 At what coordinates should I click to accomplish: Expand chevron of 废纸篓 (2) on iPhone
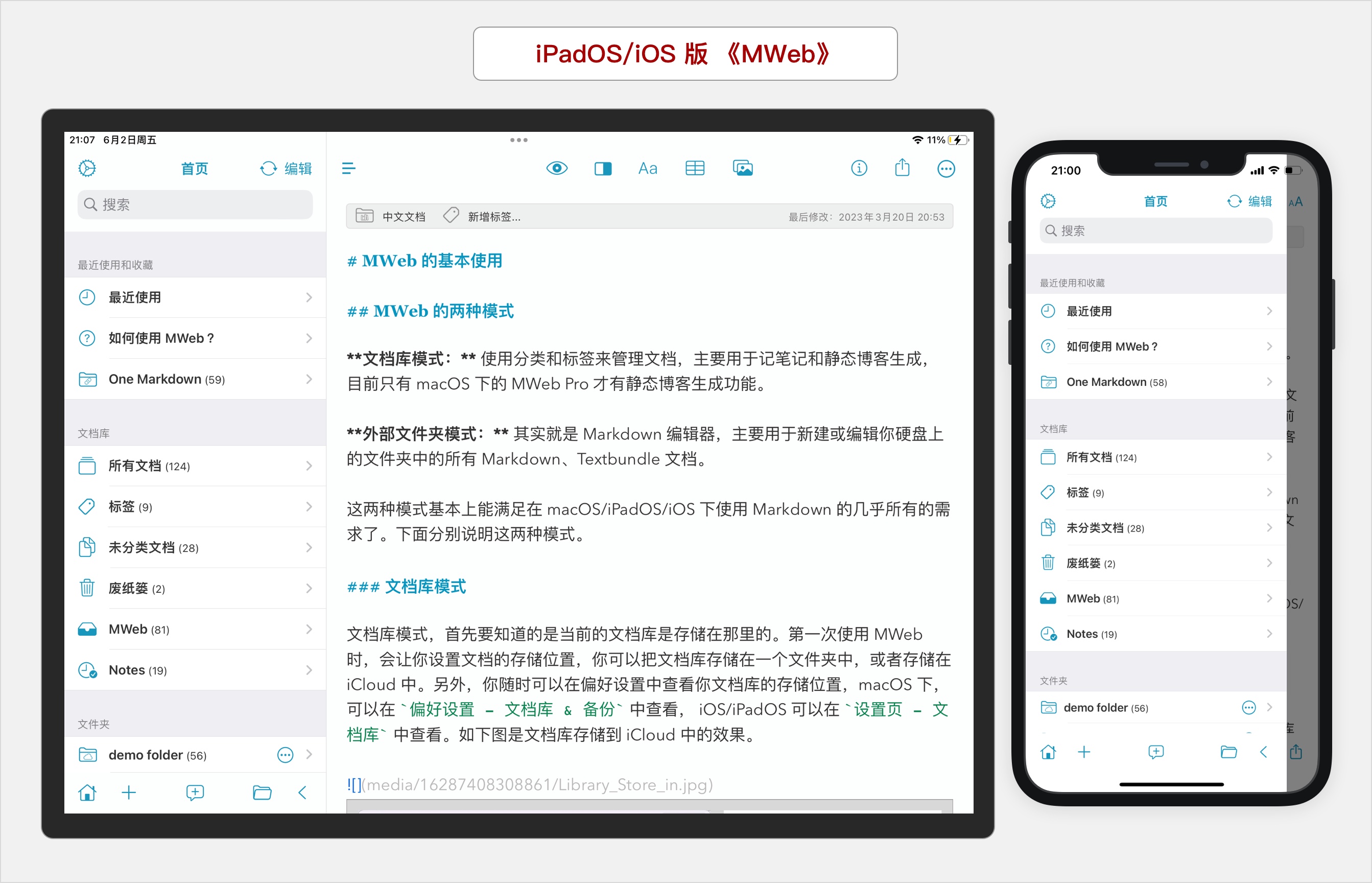pos(1269,563)
